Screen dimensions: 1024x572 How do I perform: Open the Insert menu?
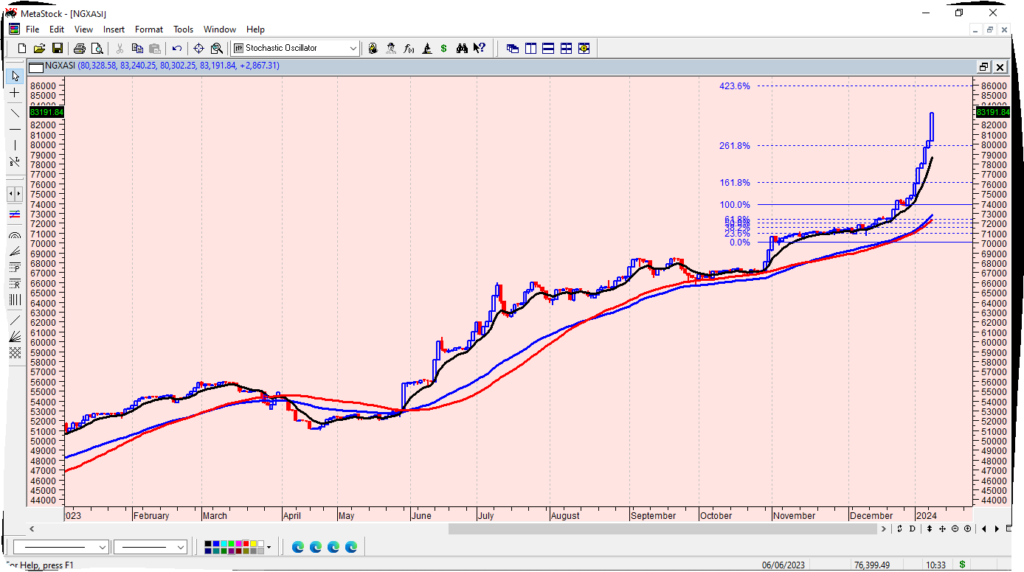[114, 29]
